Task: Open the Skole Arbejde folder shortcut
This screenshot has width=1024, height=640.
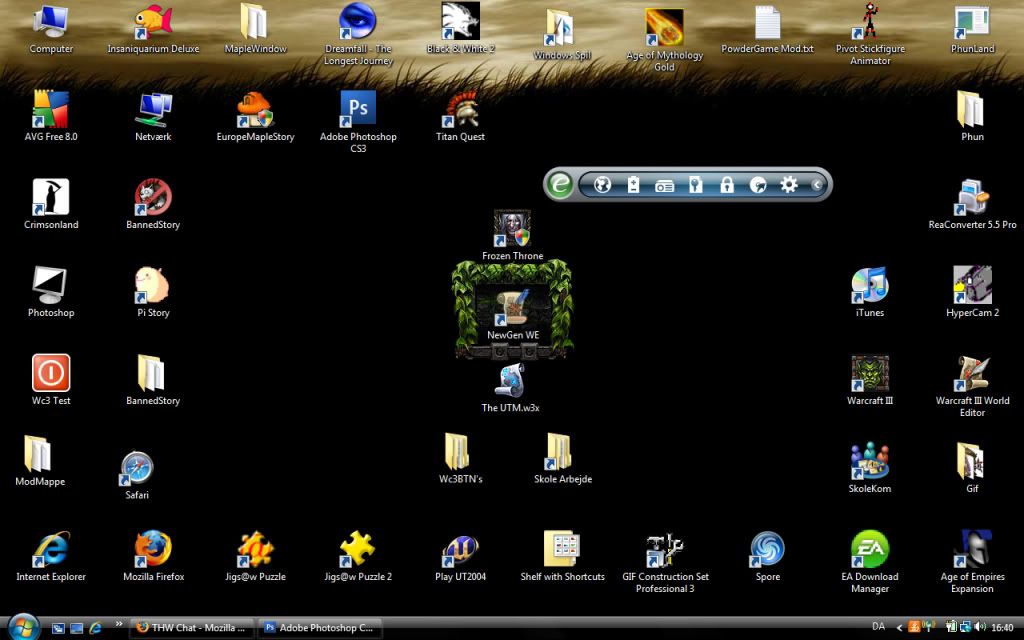Action: (x=563, y=458)
